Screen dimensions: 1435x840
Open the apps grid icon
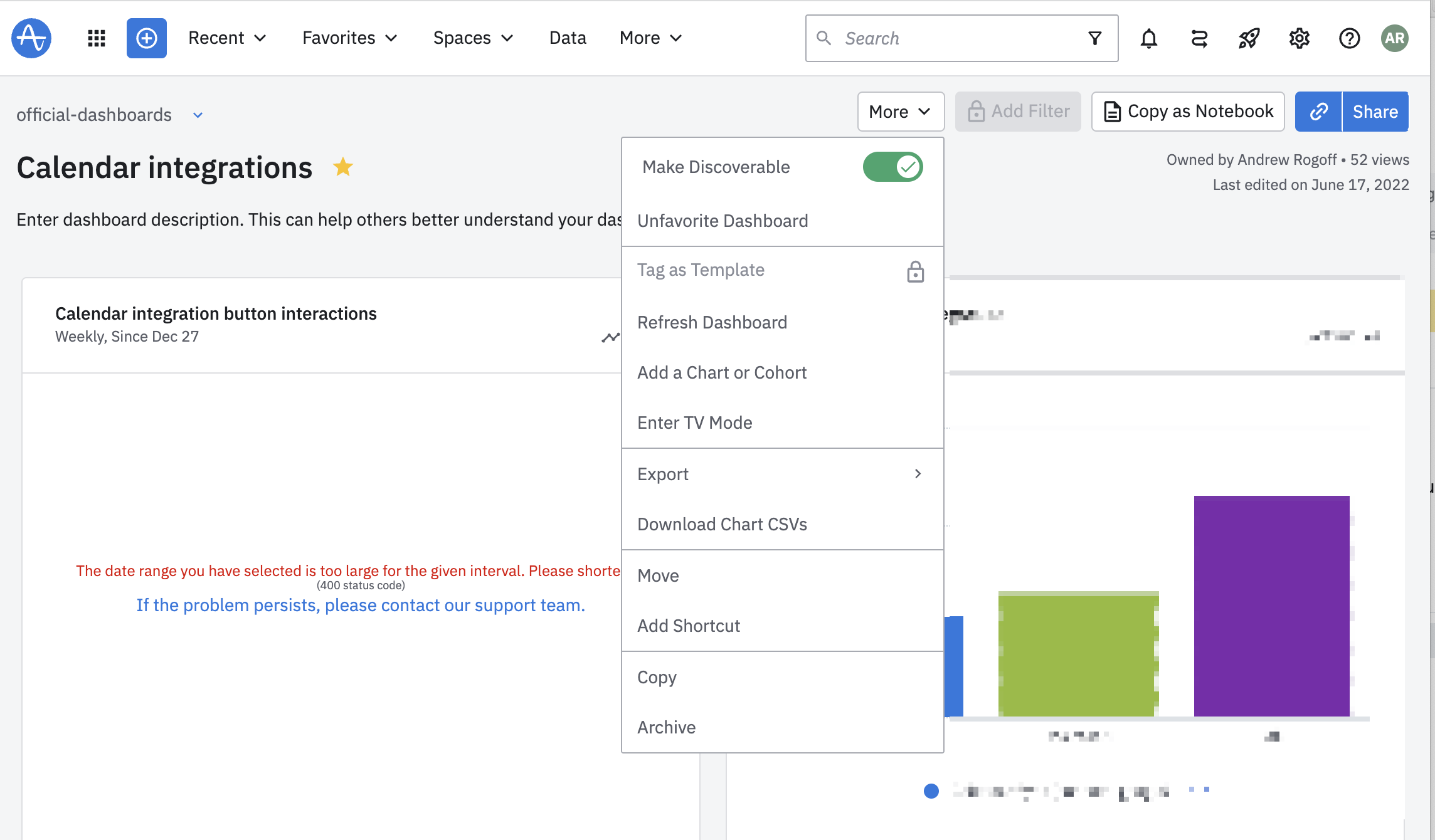click(96, 38)
